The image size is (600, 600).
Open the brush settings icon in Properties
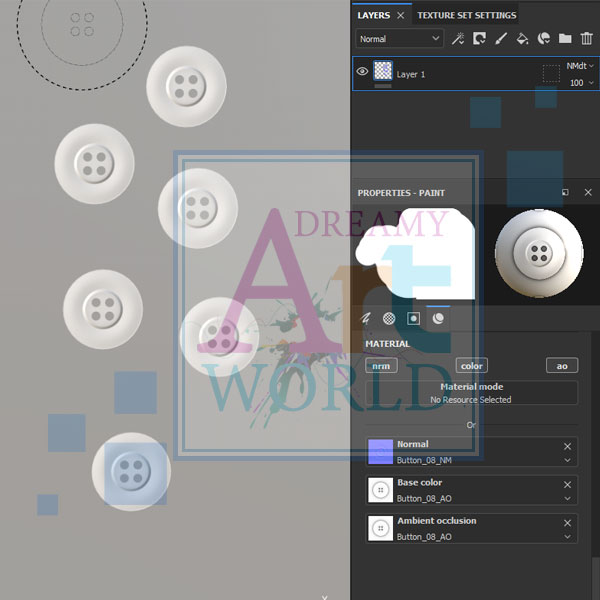click(x=366, y=318)
